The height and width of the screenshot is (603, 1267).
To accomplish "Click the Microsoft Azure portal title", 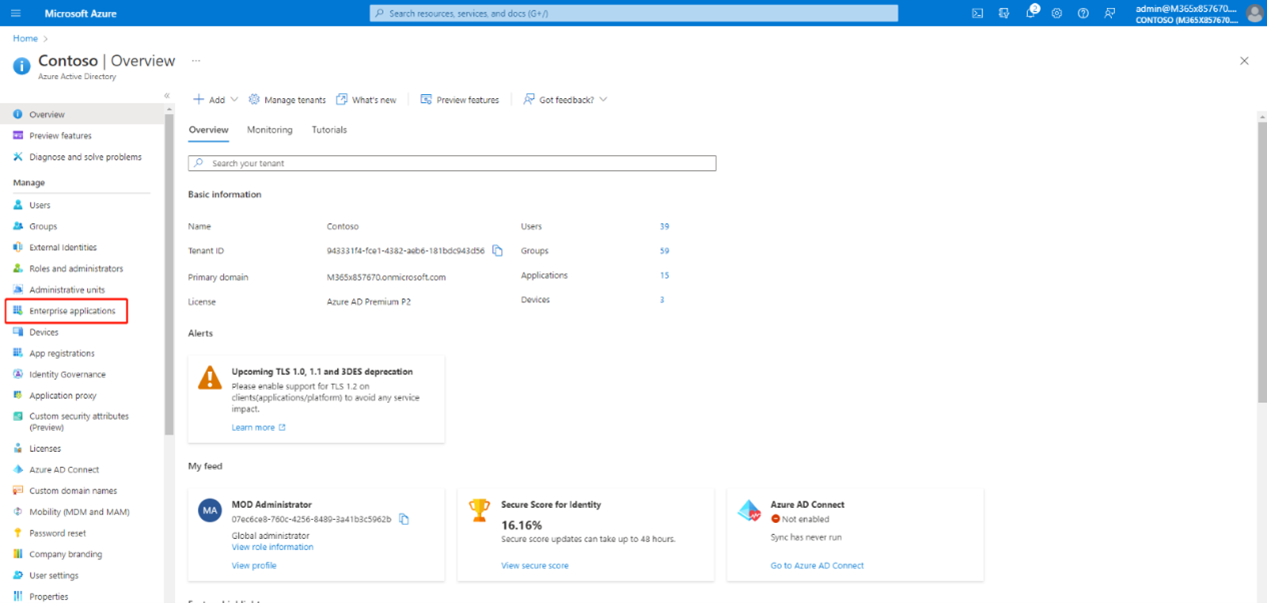I will pos(81,13).
